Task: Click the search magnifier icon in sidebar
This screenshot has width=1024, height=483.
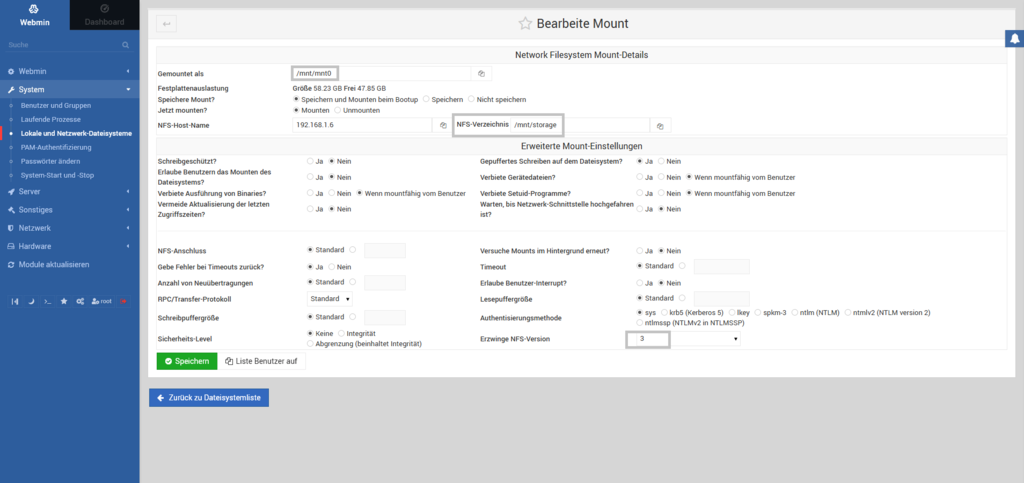Action: (125, 45)
